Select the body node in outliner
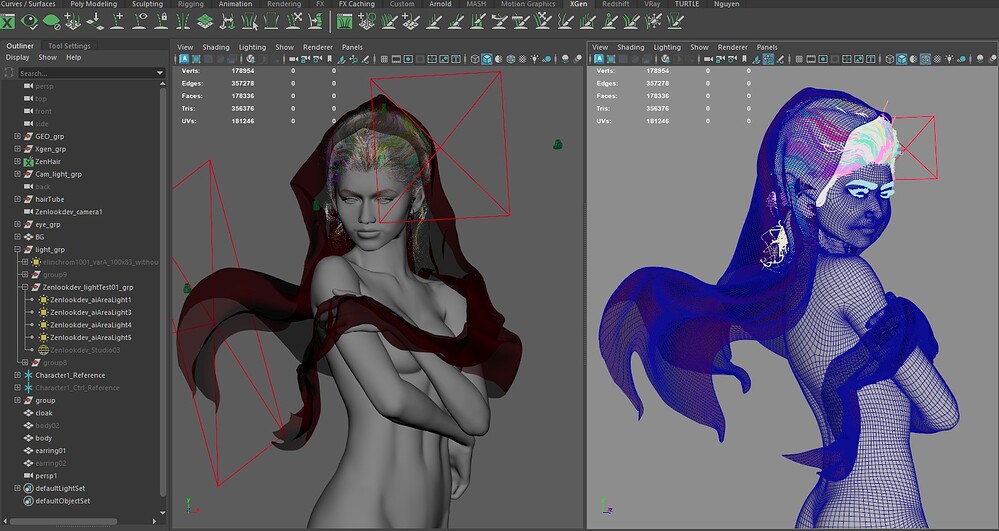Image resolution: width=999 pixels, height=531 pixels. click(43, 439)
